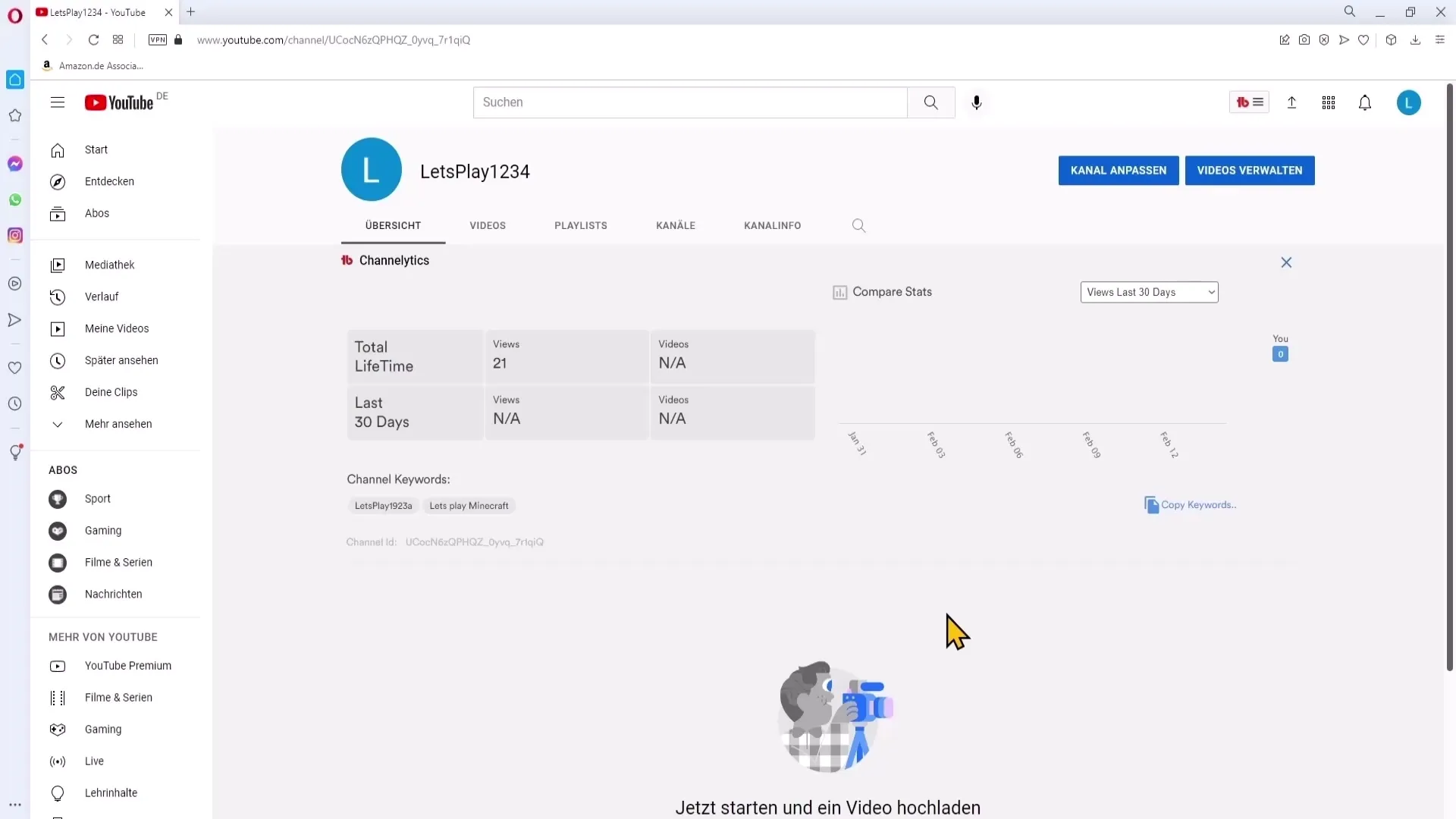Click the YouTube search microphone icon
Screen dimensions: 1456x819
point(976,102)
